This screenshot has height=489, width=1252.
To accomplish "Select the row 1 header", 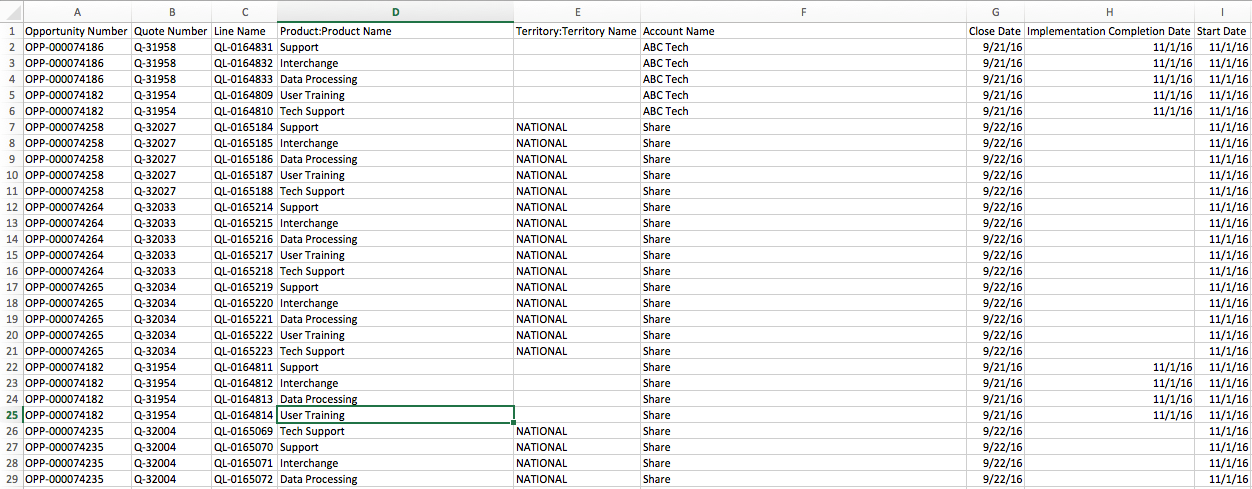I will coord(11,31).
